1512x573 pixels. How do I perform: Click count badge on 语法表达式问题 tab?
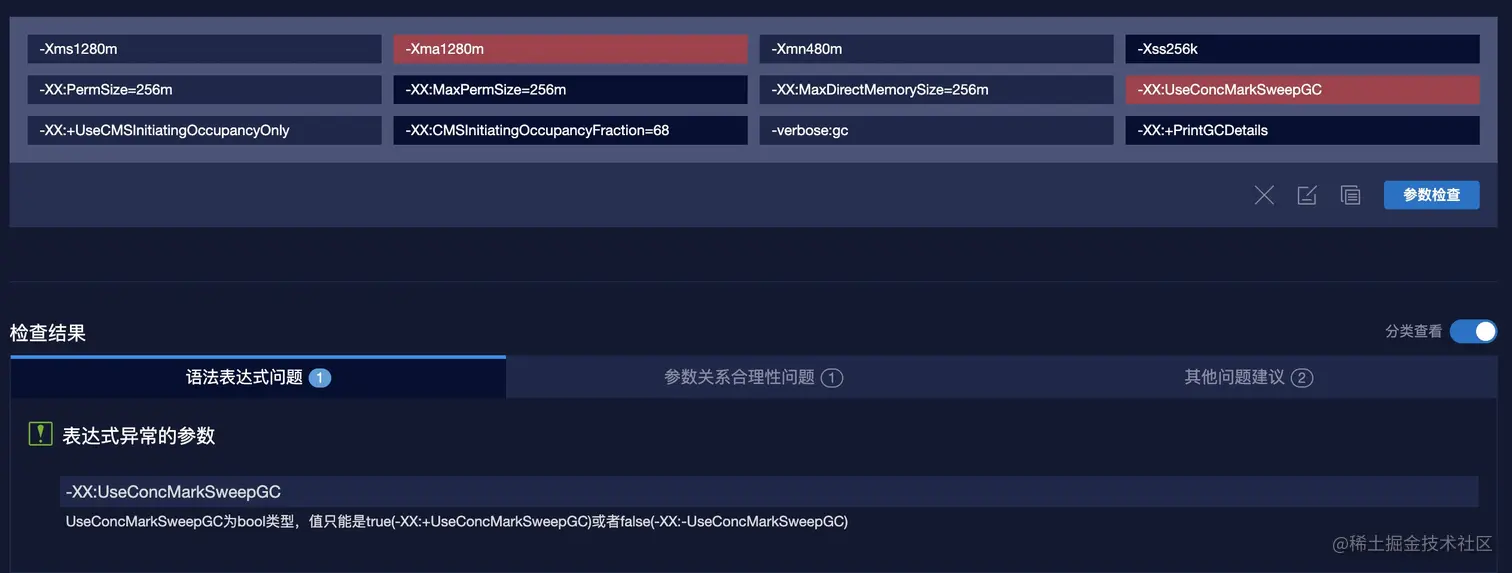tap(320, 378)
